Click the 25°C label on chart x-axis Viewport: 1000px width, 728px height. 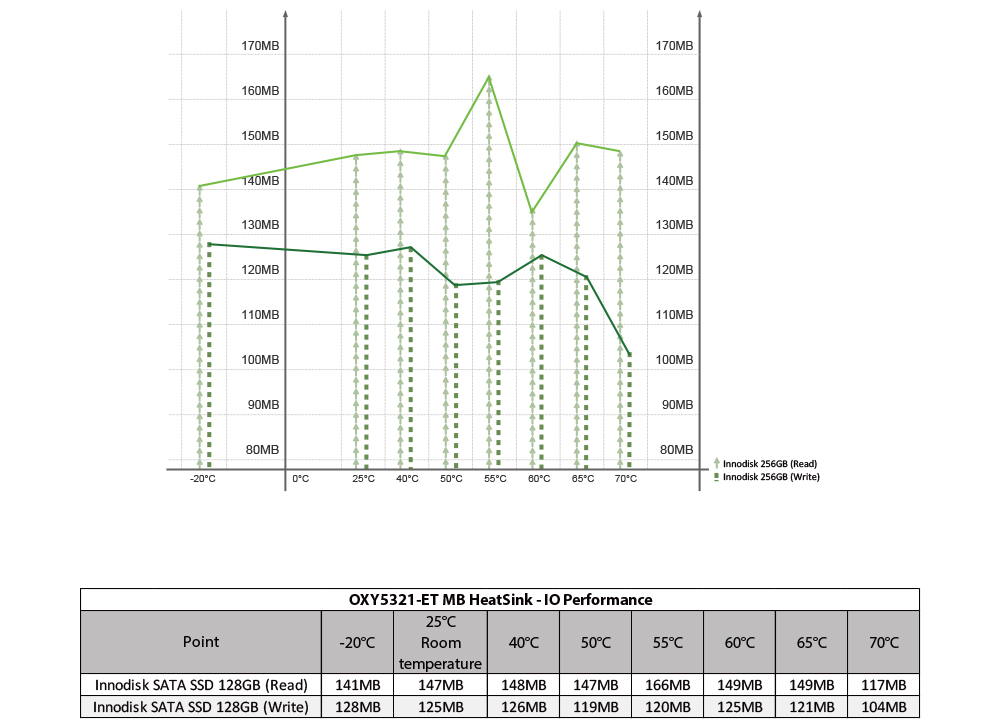[x=364, y=479]
